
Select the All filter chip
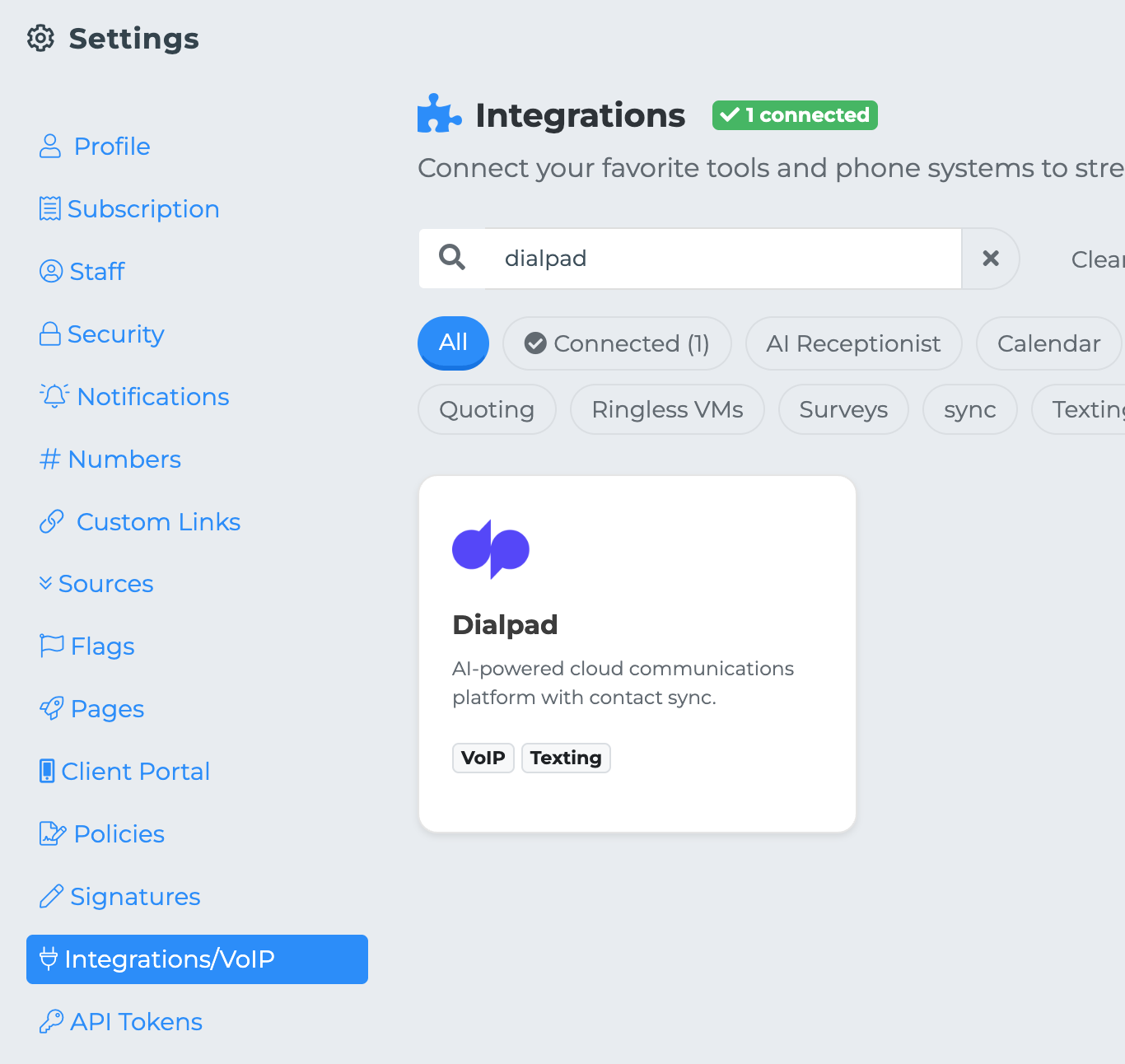tap(453, 343)
